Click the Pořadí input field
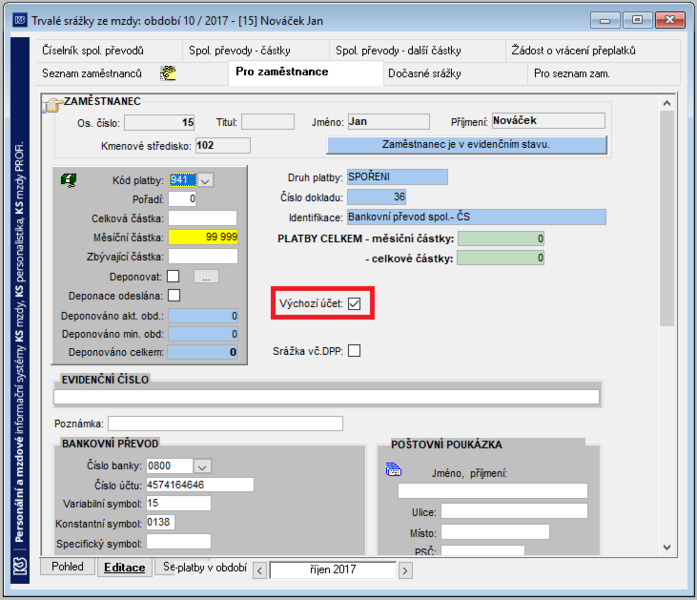This screenshot has width=697, height=600. click(182, 199)
